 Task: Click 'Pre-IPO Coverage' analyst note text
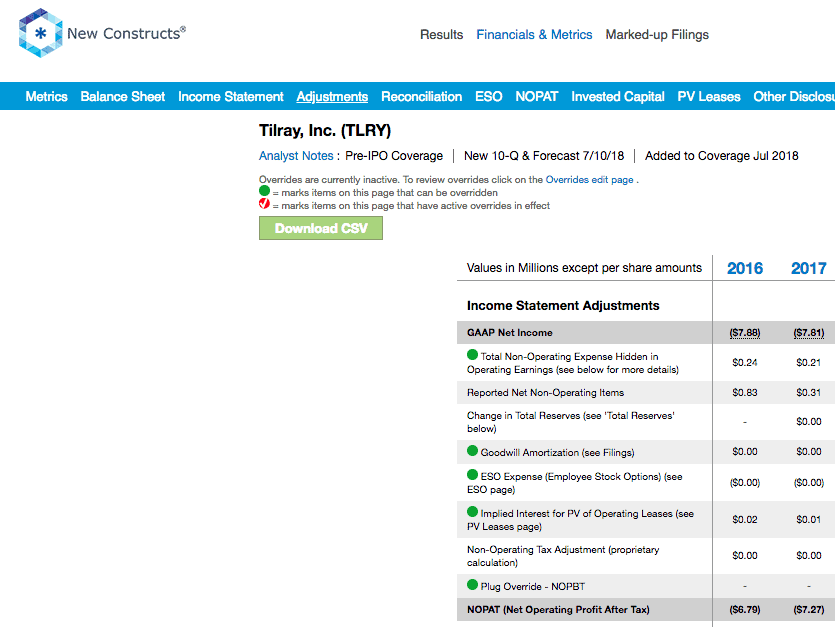[x=394, y=156]
